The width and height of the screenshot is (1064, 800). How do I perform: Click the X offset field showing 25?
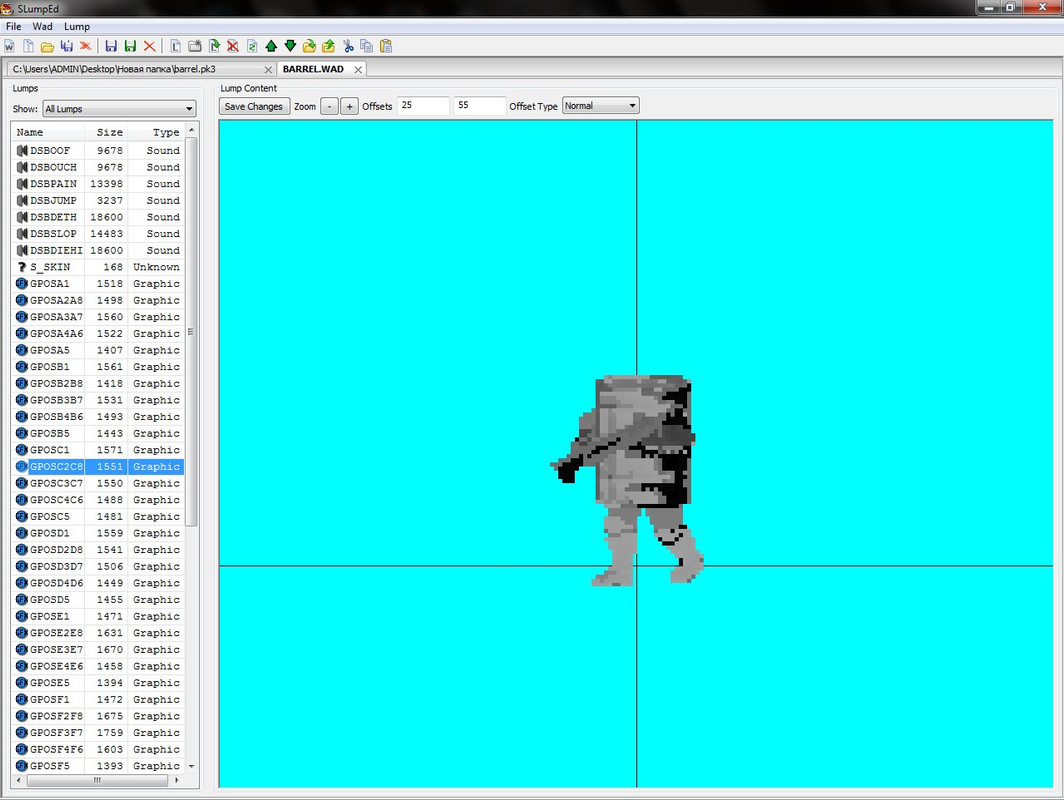pos(423,106)
